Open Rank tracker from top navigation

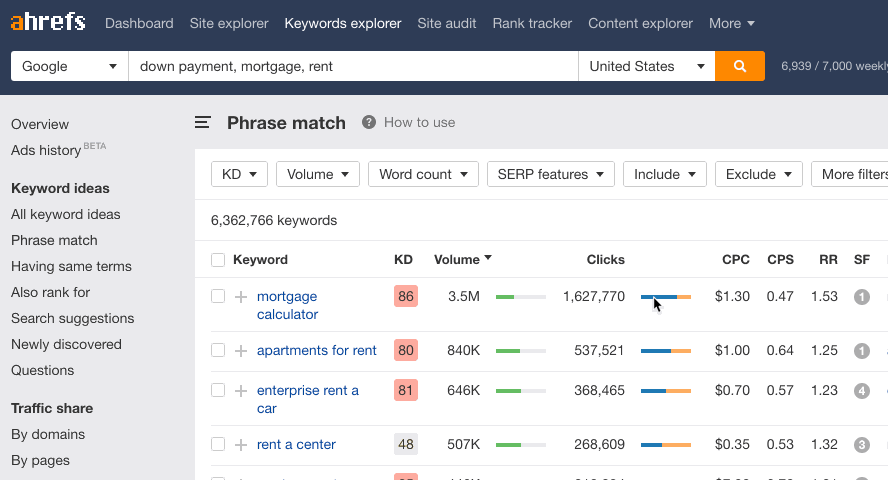(532, 23)
